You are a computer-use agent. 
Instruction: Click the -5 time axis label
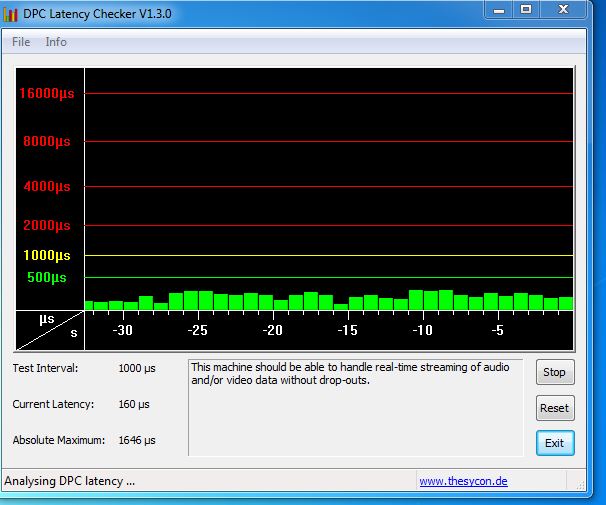coord(498,330)
